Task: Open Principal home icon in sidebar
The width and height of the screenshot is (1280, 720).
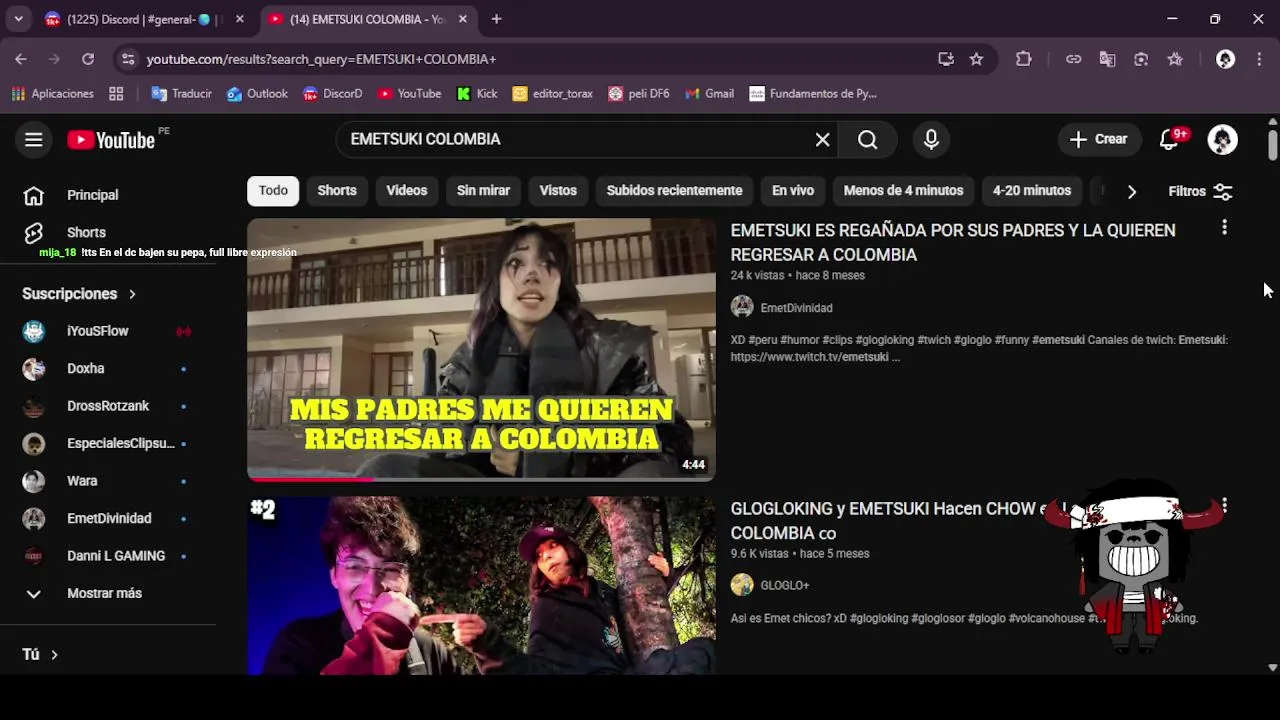Action: [x=34, y=195]
